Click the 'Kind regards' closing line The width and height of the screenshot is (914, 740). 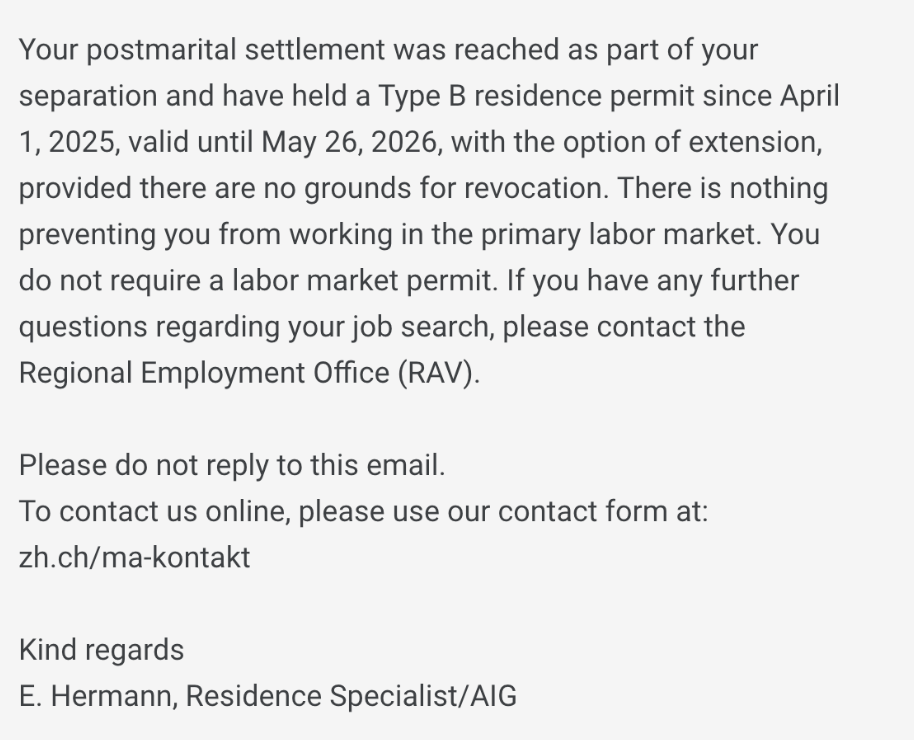pos(101,650)
